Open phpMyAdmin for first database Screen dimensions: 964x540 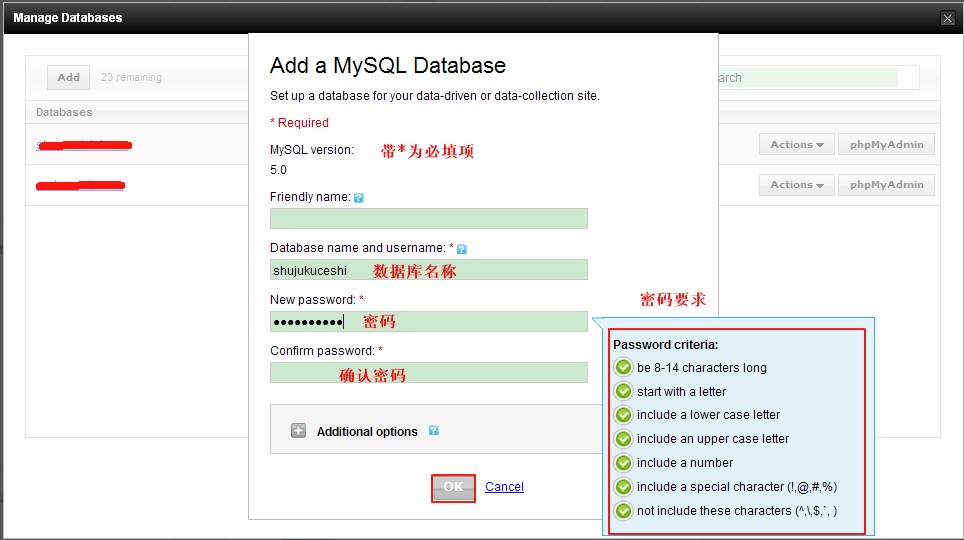tap(886, 145)
